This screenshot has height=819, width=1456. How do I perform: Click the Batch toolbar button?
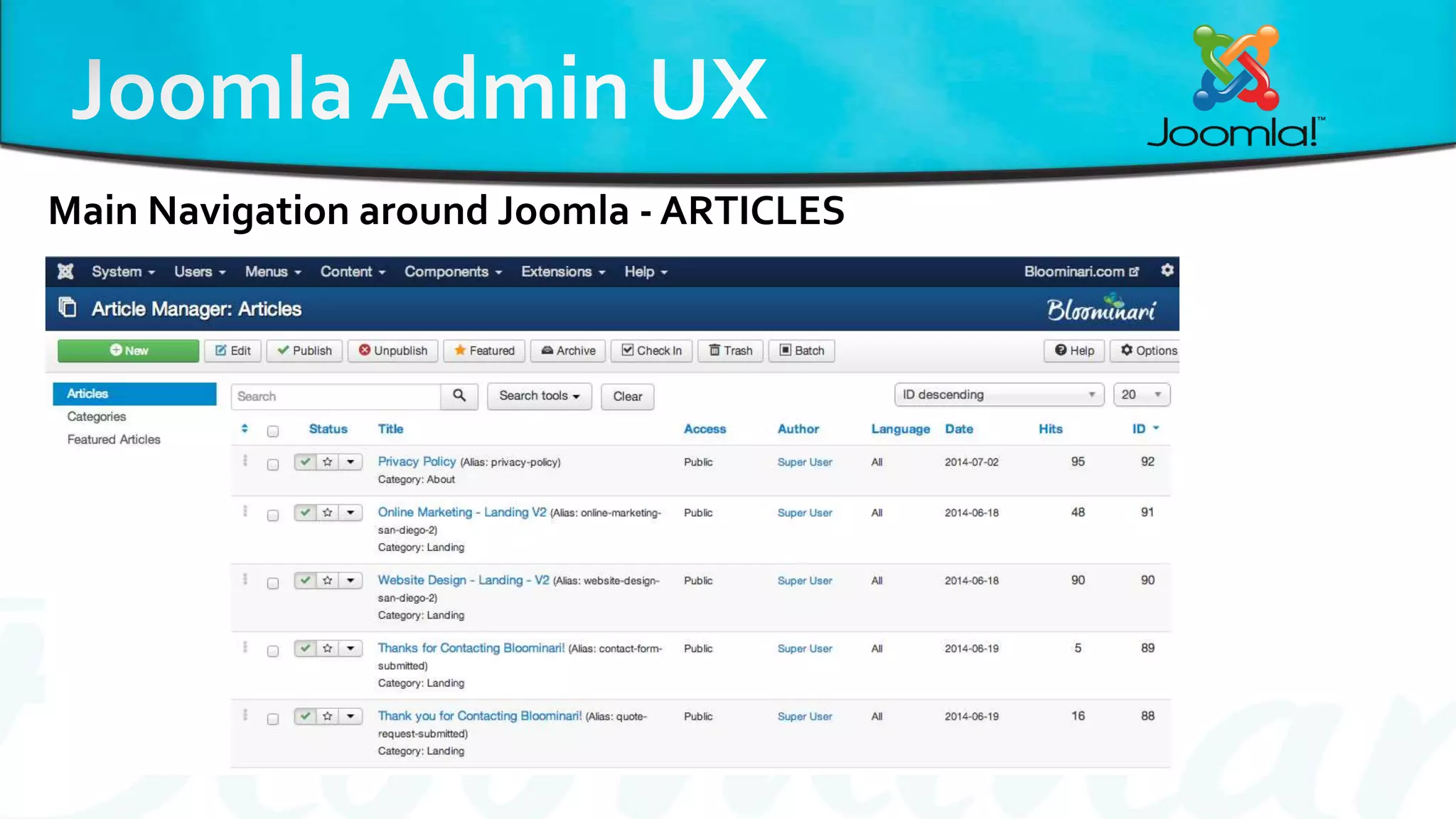pyautogui.click(x=801, y=350)
